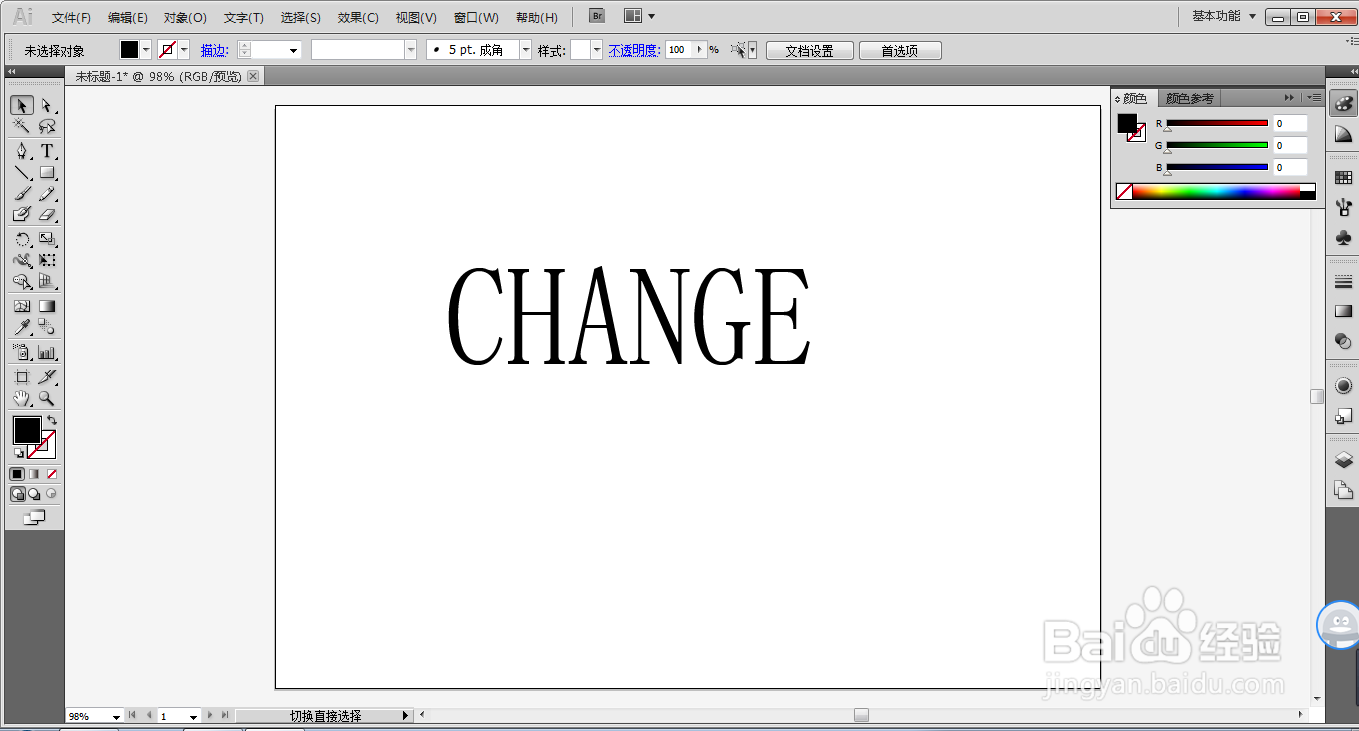
Task: Adjust the red R slider handle
Action: pos(1167,129)
